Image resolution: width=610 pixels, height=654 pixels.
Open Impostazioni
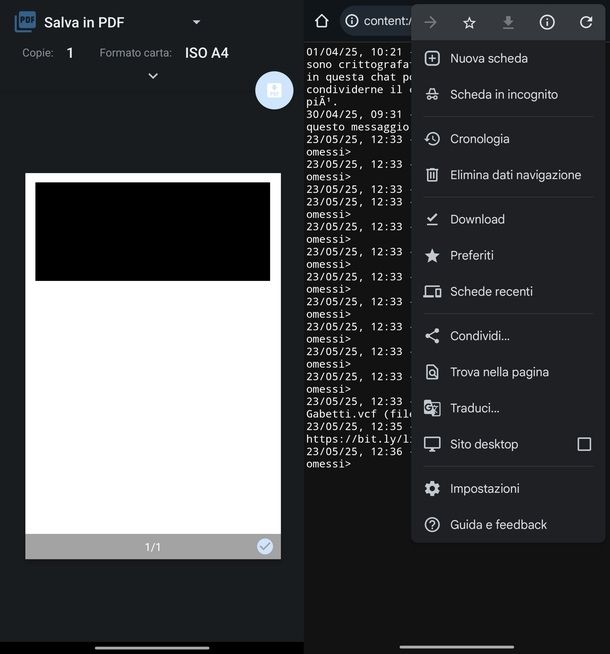508,488
